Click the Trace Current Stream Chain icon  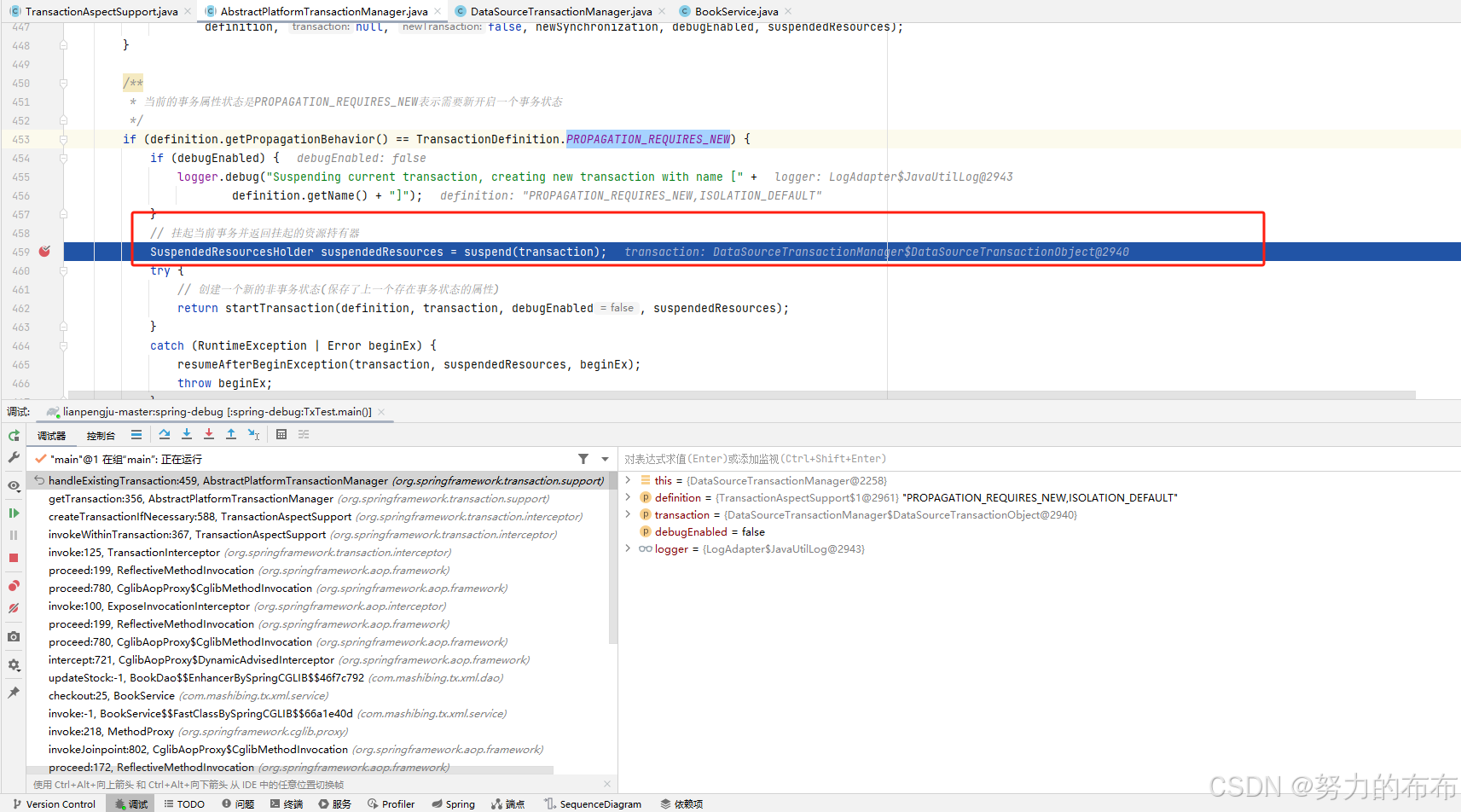(304, 434)
